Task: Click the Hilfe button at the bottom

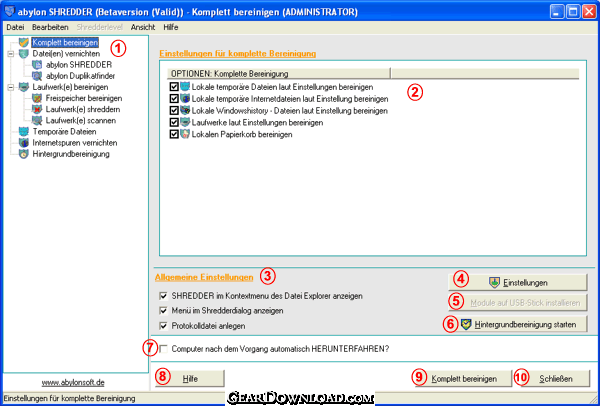Action: pos(190,379)
